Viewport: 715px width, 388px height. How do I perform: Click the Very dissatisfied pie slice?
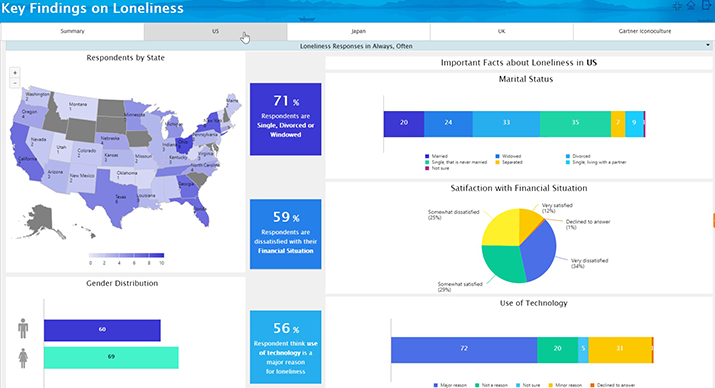click(x=539, y=251)
